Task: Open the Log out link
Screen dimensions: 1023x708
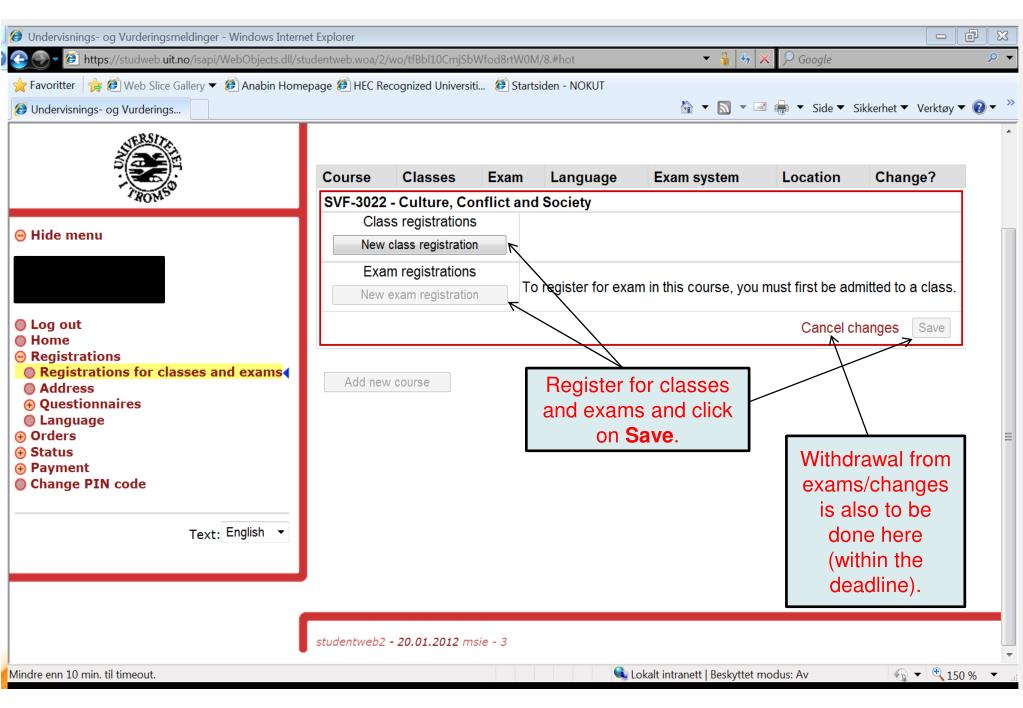Action: [49, 324]
